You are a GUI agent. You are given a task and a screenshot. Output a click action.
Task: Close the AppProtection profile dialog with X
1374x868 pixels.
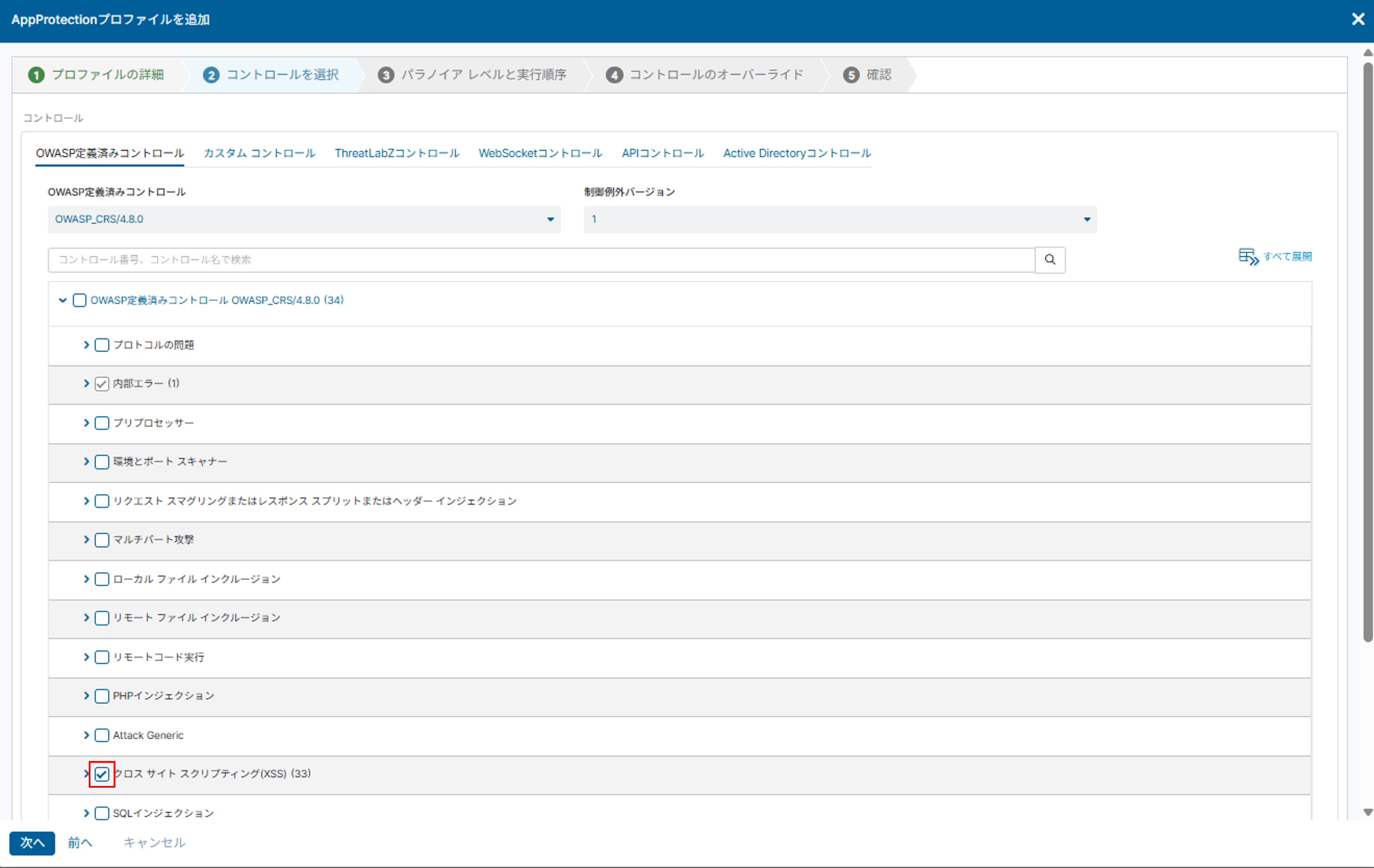(x=1358, y=19)
